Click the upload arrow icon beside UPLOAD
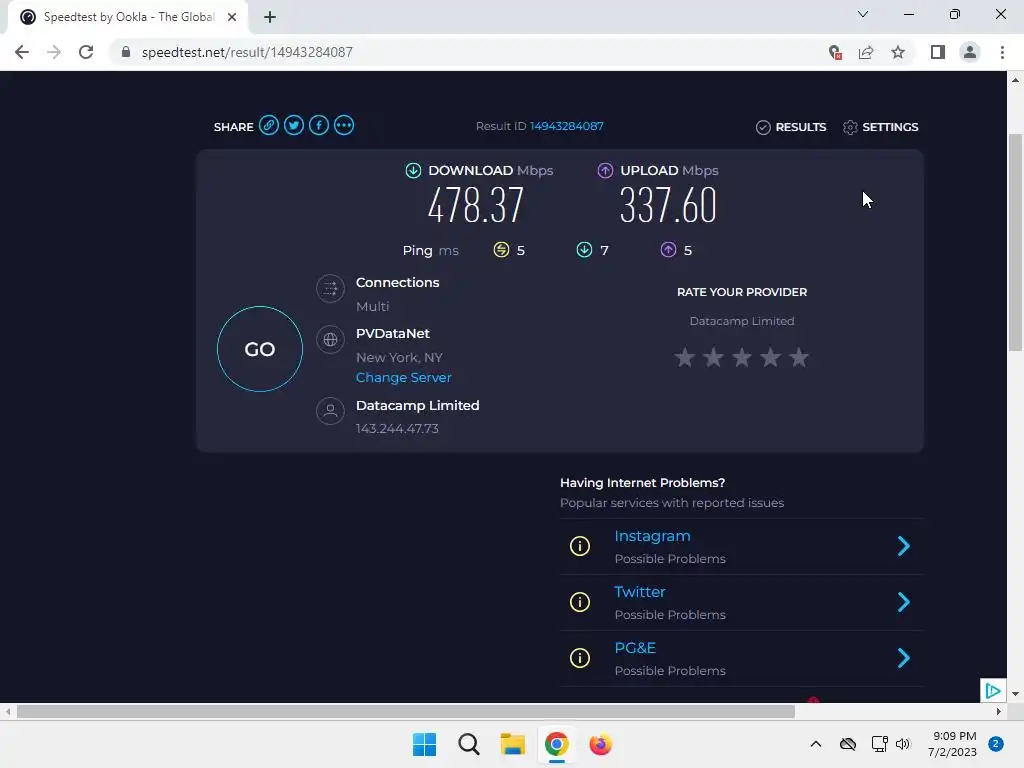The width and height of the screenshot is (1024, 768). point(605,170)
